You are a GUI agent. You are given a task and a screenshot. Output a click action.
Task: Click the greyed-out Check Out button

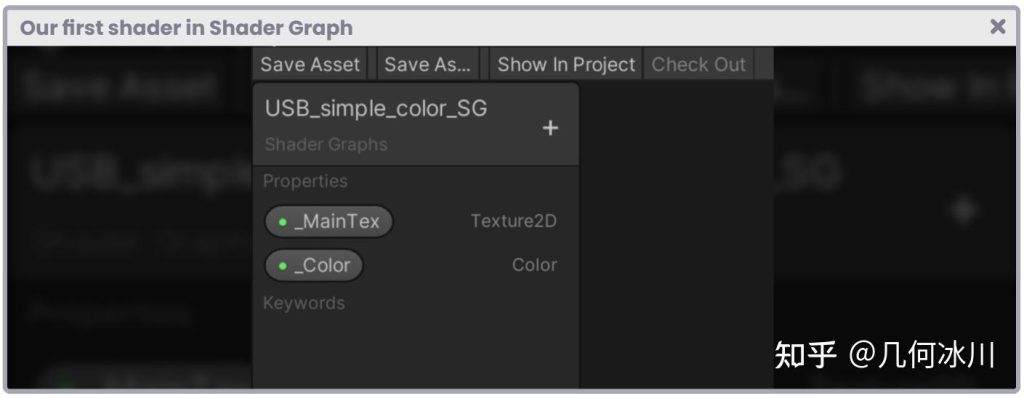[699, 65]
